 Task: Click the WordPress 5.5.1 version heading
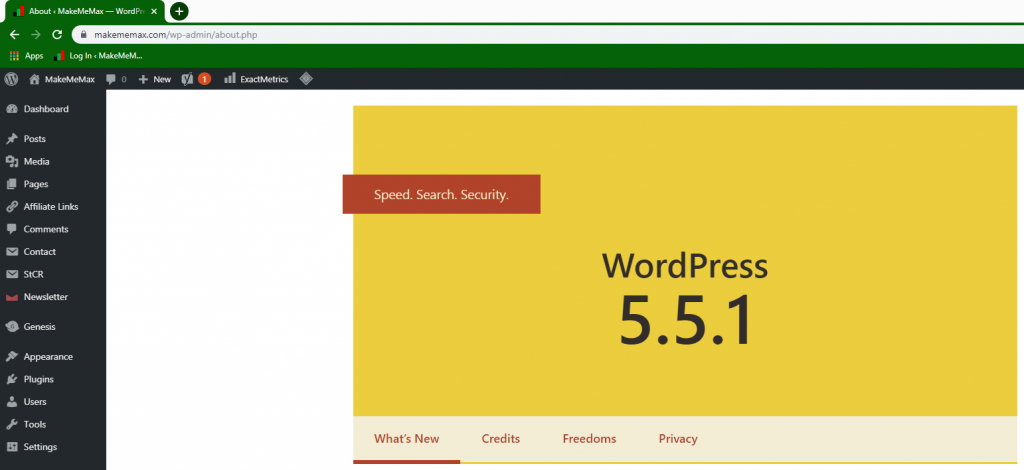click(x=685, y=300)
